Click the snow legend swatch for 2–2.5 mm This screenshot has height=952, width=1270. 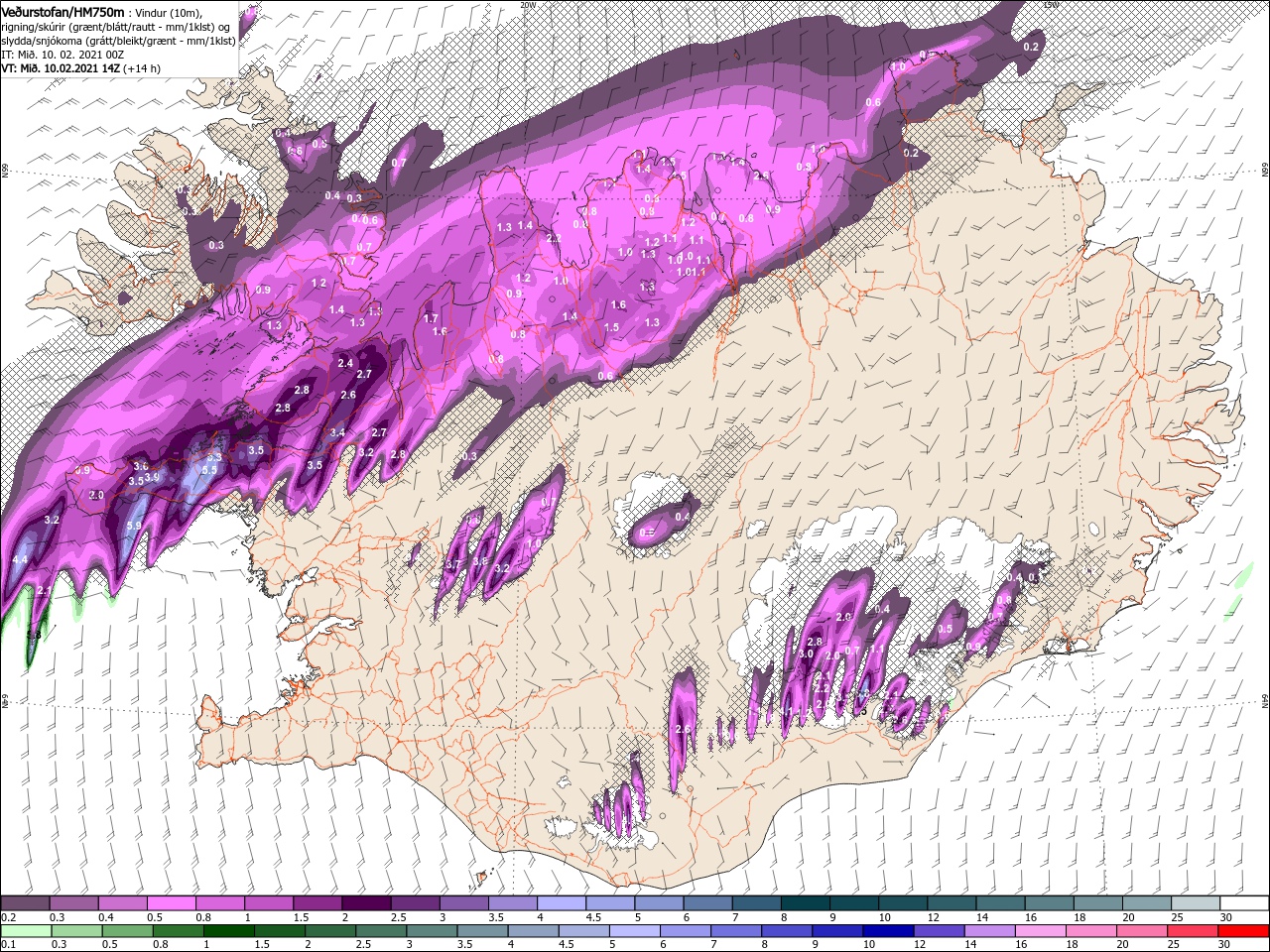tap(366, 903)
